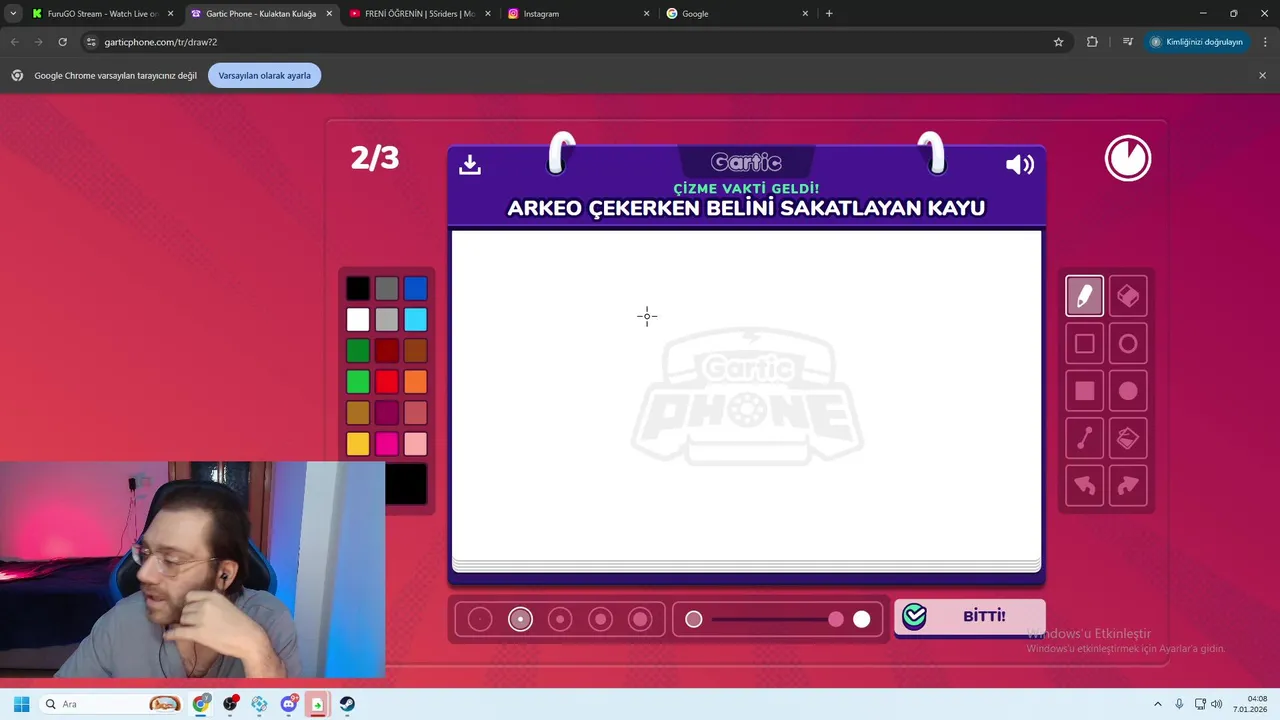Click the Chrome icon in the taskbar
Image resolution: width=1280 pixels, height=720 pixels.
[201, 704]
